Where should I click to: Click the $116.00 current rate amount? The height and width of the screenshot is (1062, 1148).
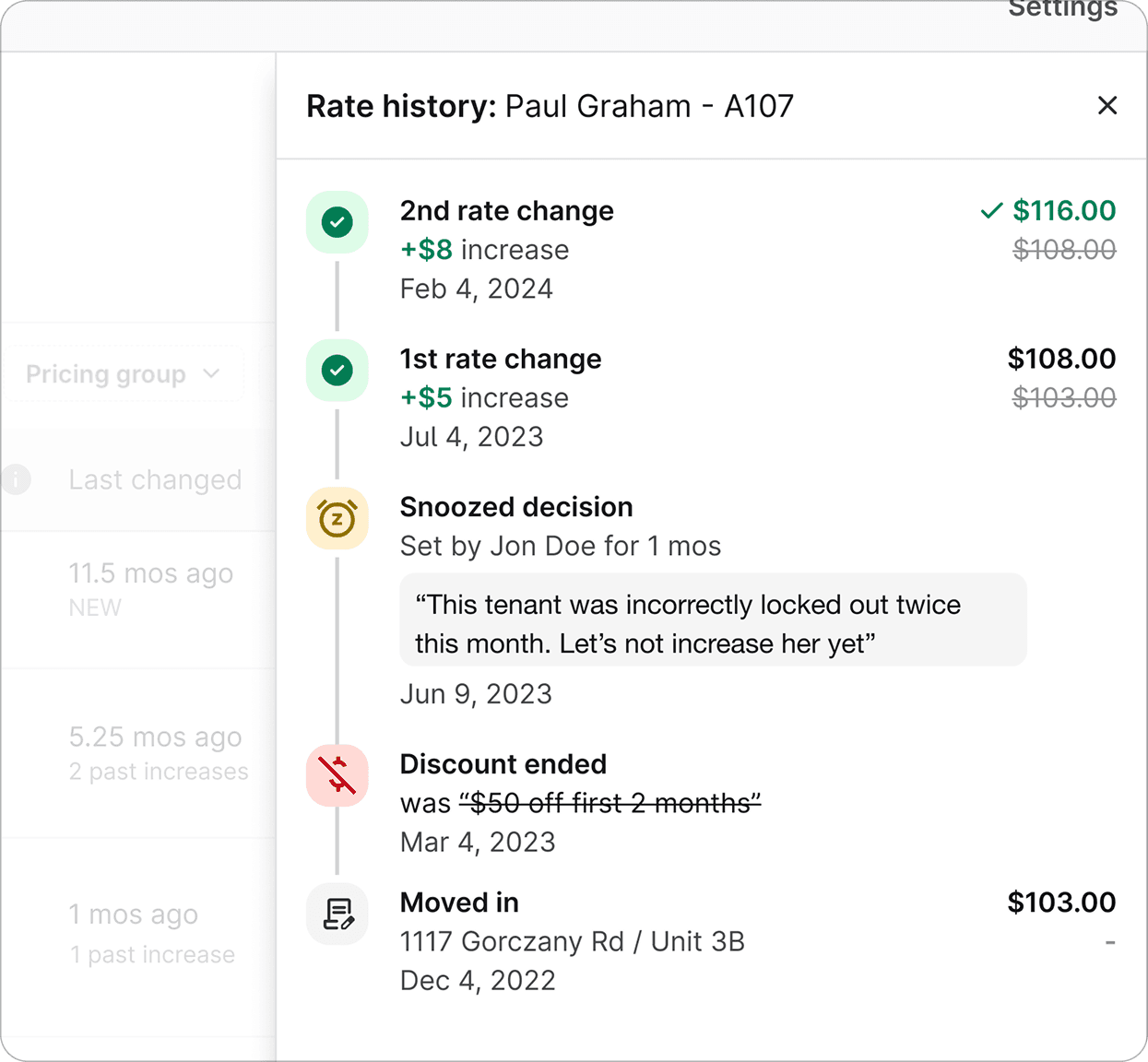click(x=1064, y=211)
